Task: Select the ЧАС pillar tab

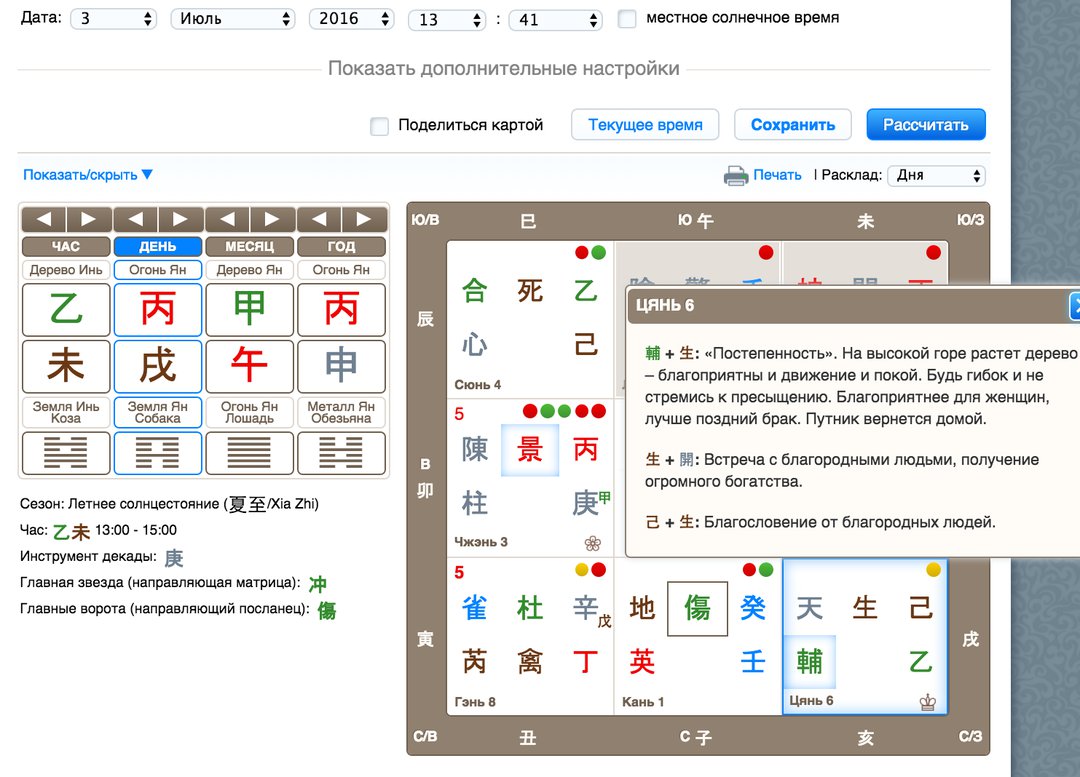Action: (x=66, y=246)
